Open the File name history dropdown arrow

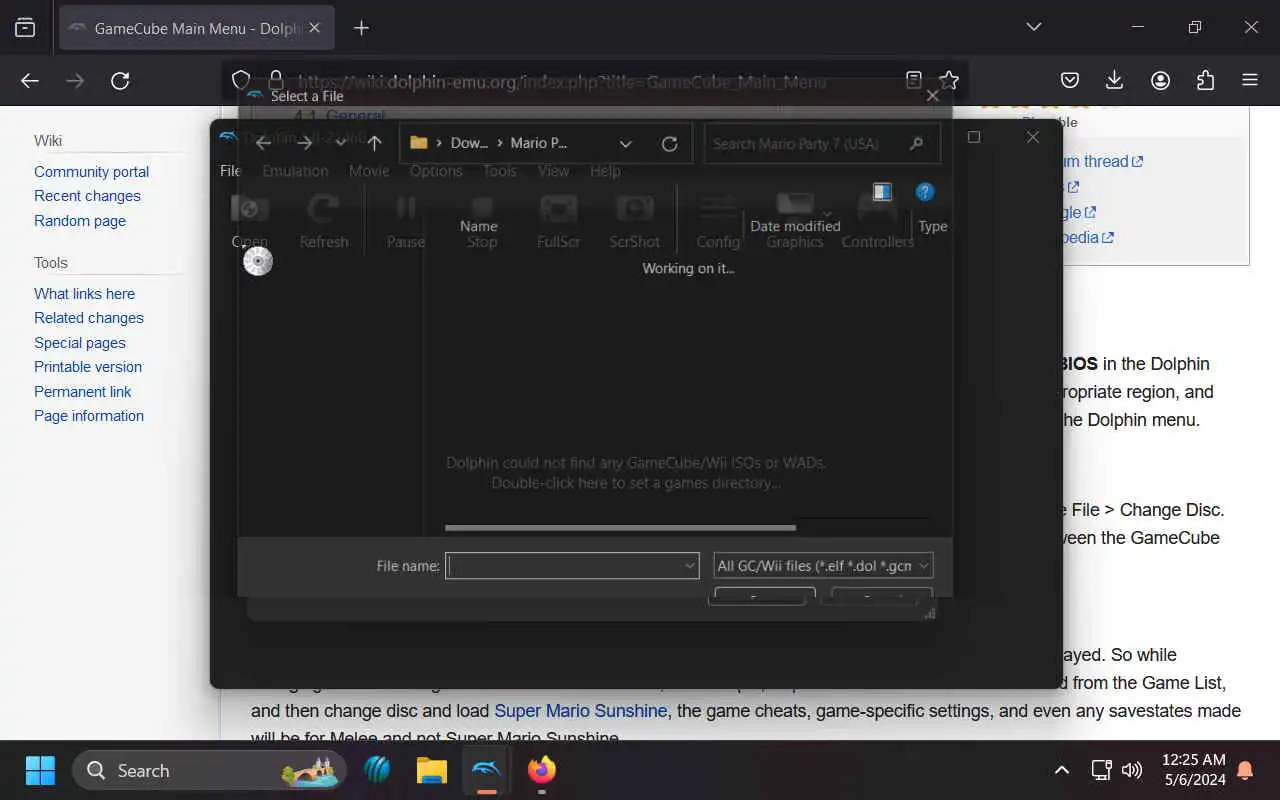click(689, 566)
